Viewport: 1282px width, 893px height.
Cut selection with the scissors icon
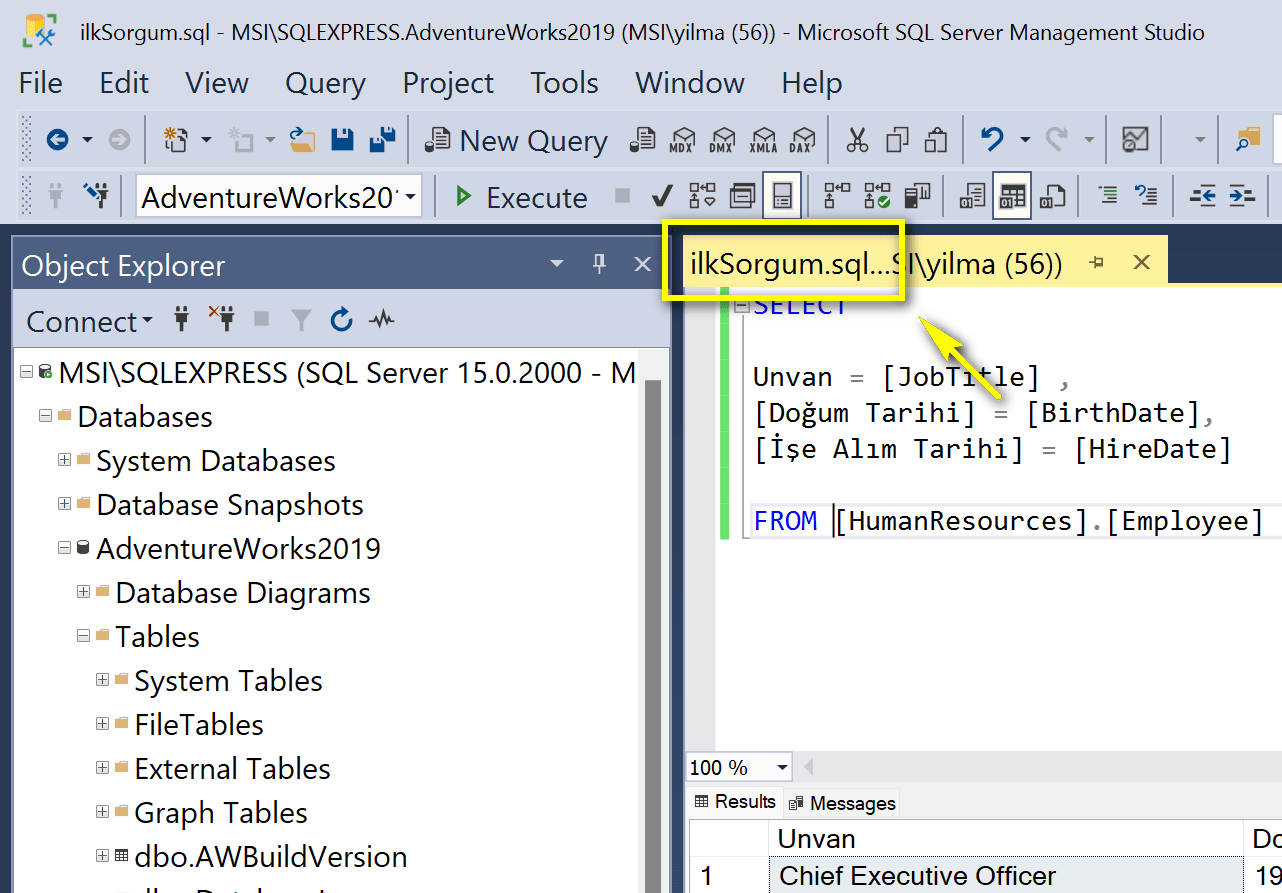857,140
